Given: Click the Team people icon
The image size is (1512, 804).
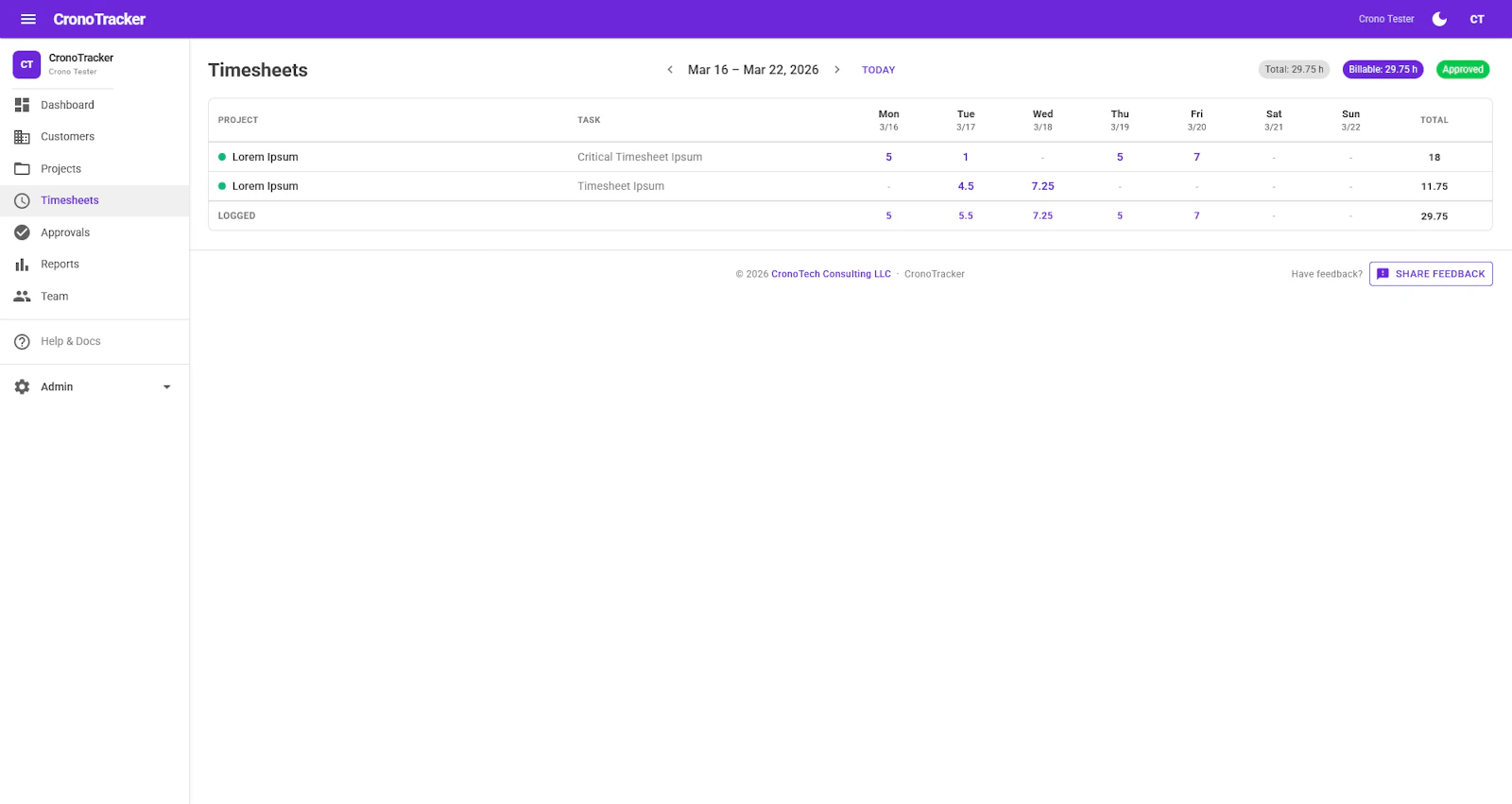Looking at the screenshot, I should (22, 297).
